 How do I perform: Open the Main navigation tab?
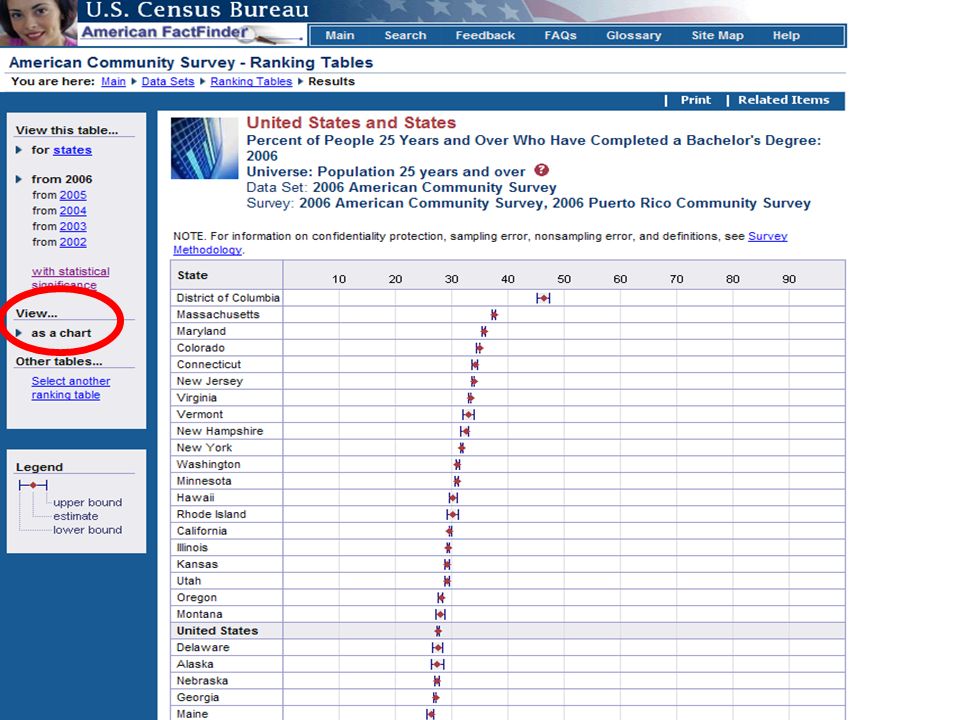click(340, 36)
